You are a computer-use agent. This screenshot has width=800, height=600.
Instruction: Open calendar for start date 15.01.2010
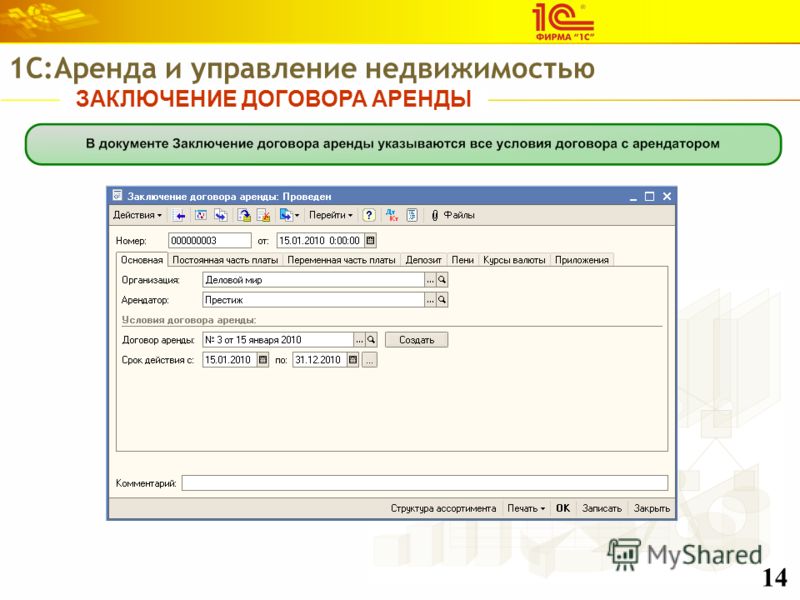[263, 360]
